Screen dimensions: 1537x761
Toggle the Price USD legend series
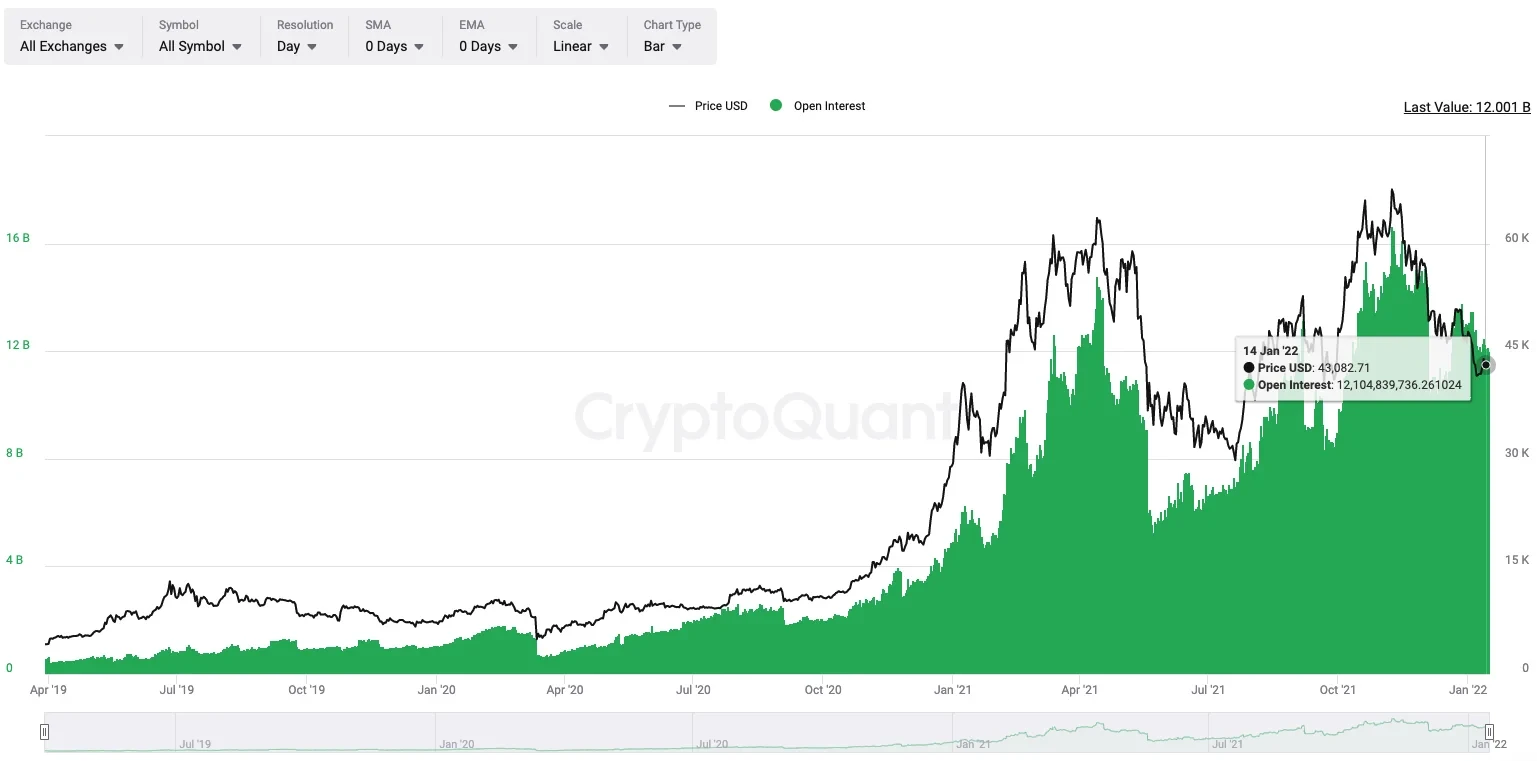[x=709, y=106]
